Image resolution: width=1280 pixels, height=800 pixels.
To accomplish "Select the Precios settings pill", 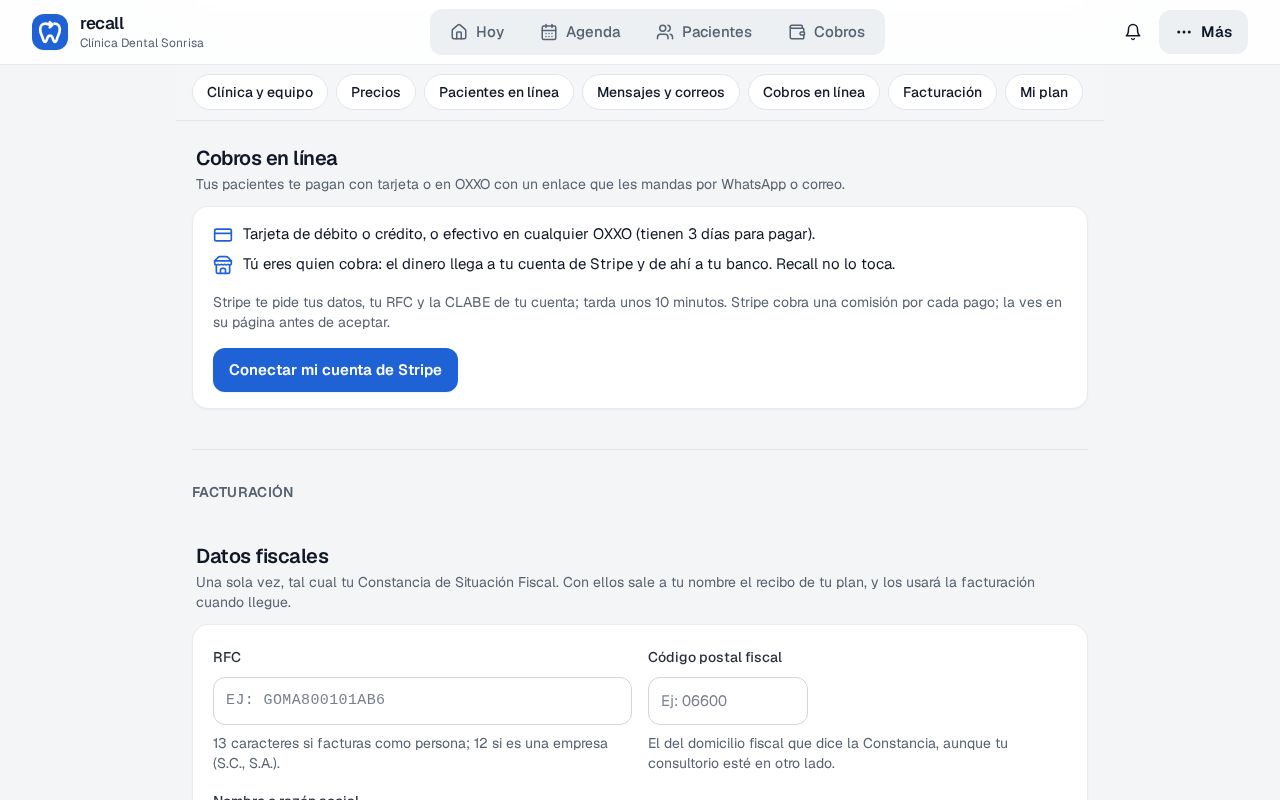I will click(376, 92).
